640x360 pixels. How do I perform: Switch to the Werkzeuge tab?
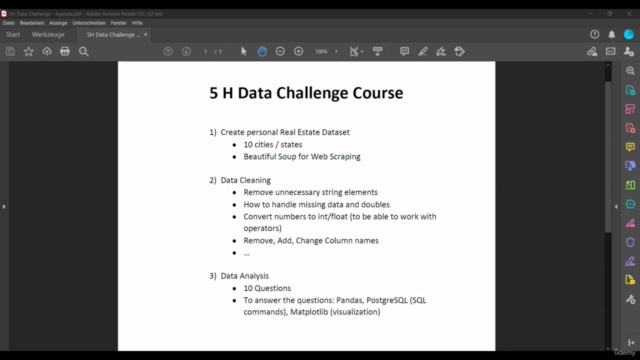click(48, 35)
